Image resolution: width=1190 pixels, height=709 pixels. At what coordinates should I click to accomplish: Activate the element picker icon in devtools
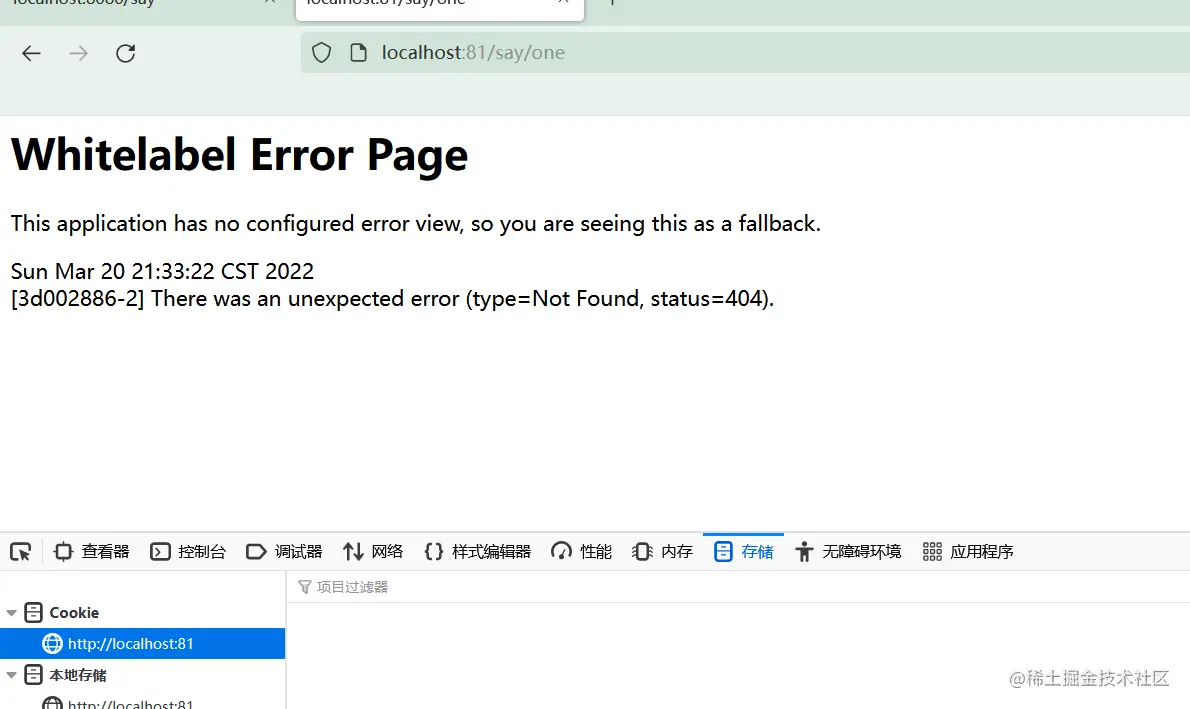20,552
